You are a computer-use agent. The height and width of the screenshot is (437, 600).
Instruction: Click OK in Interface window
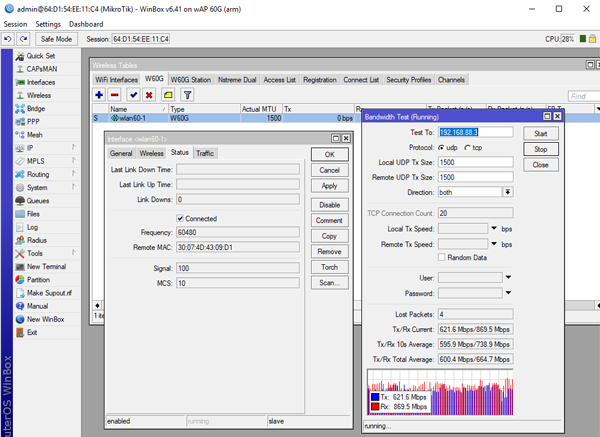[329, 155]
